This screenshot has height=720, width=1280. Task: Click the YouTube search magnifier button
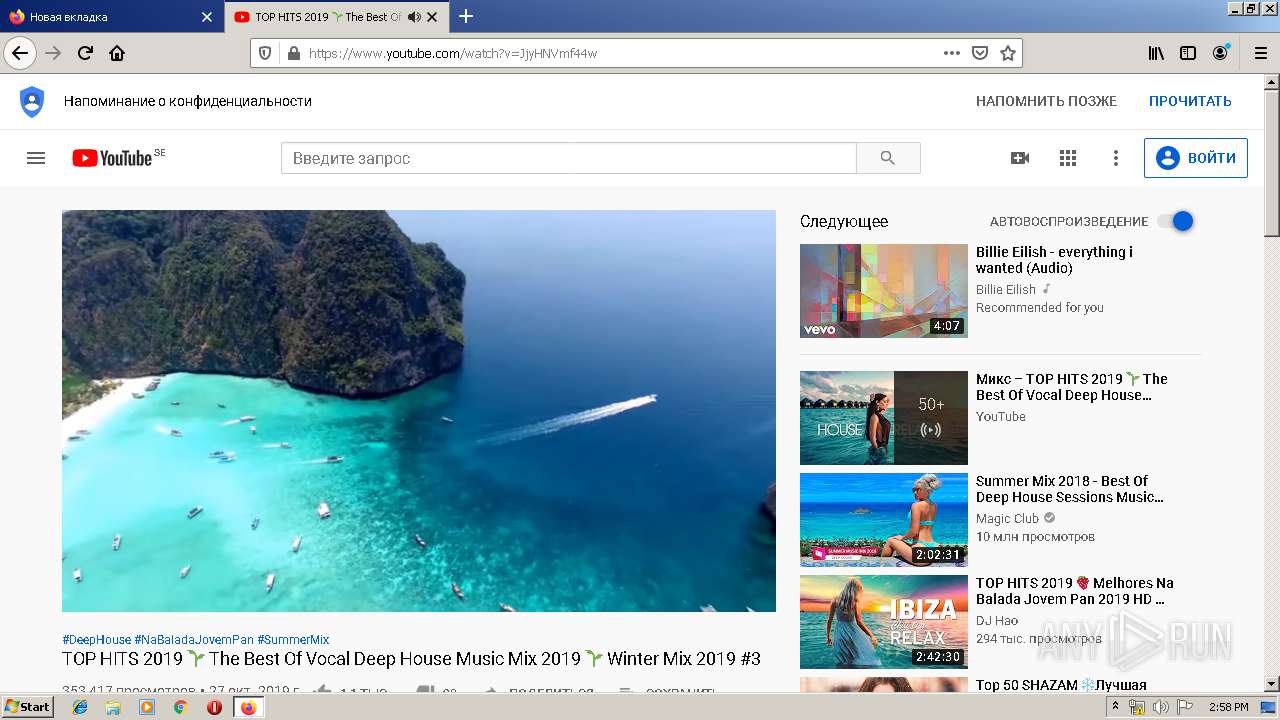point(888,158)
